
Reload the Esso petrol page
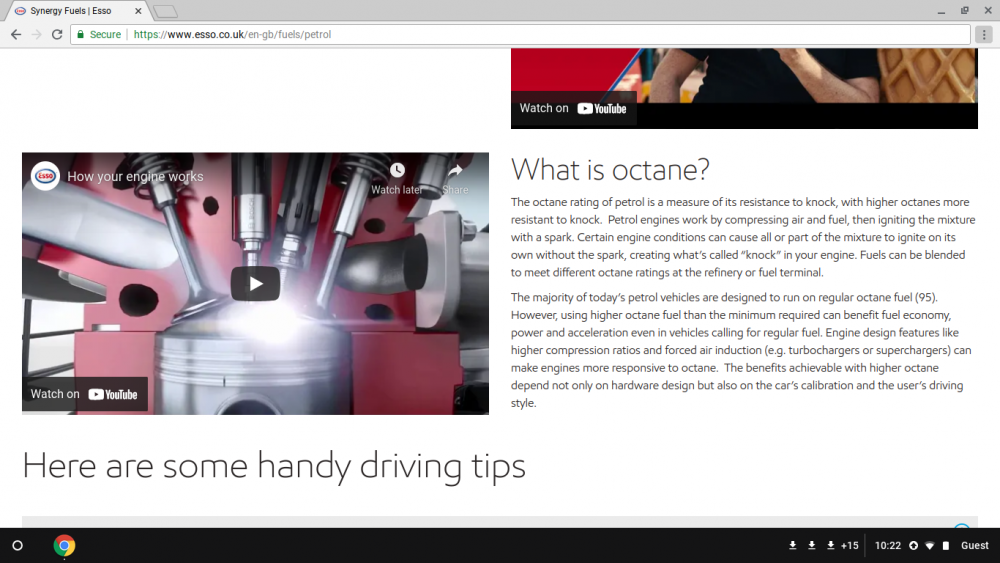click(x=57, y=34)
